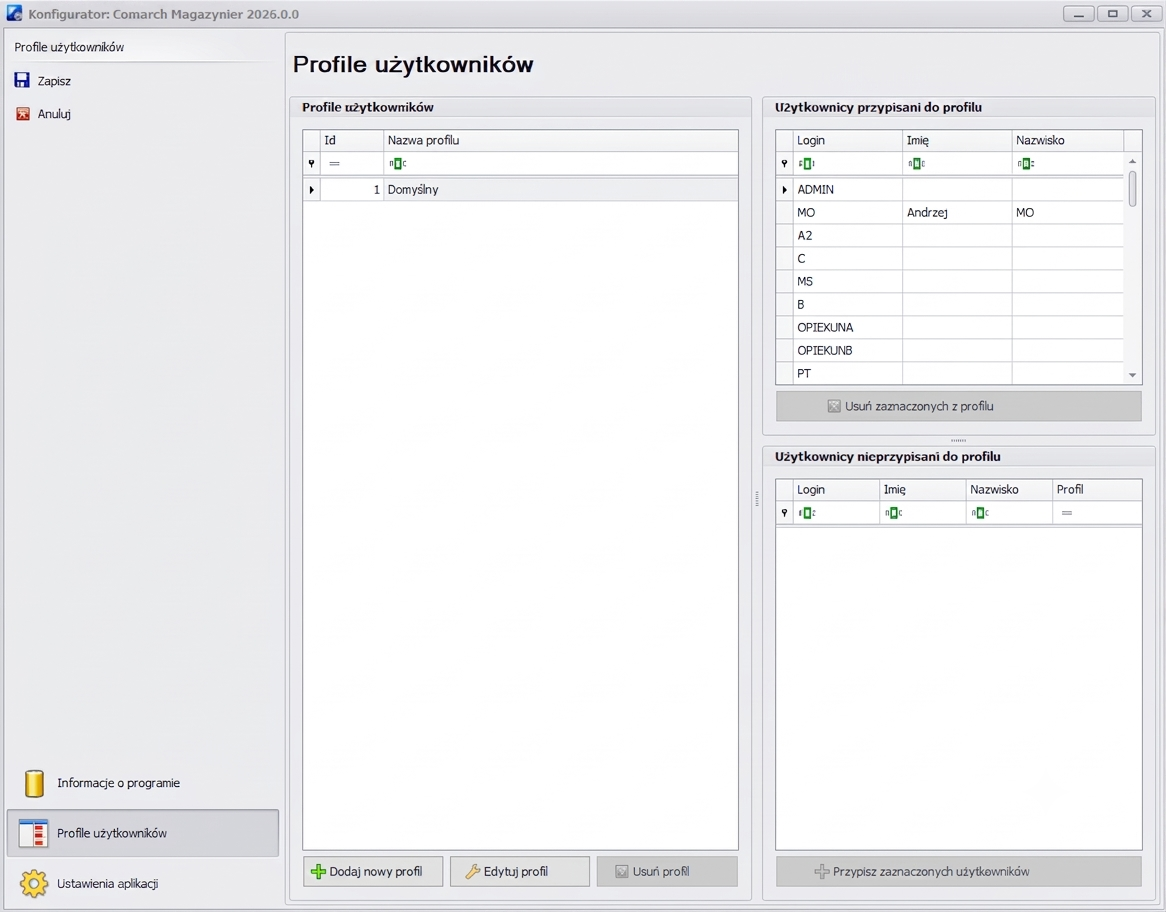
Task: Click the filter icon under assigned users Login column
Action: [x=806, y=164]
